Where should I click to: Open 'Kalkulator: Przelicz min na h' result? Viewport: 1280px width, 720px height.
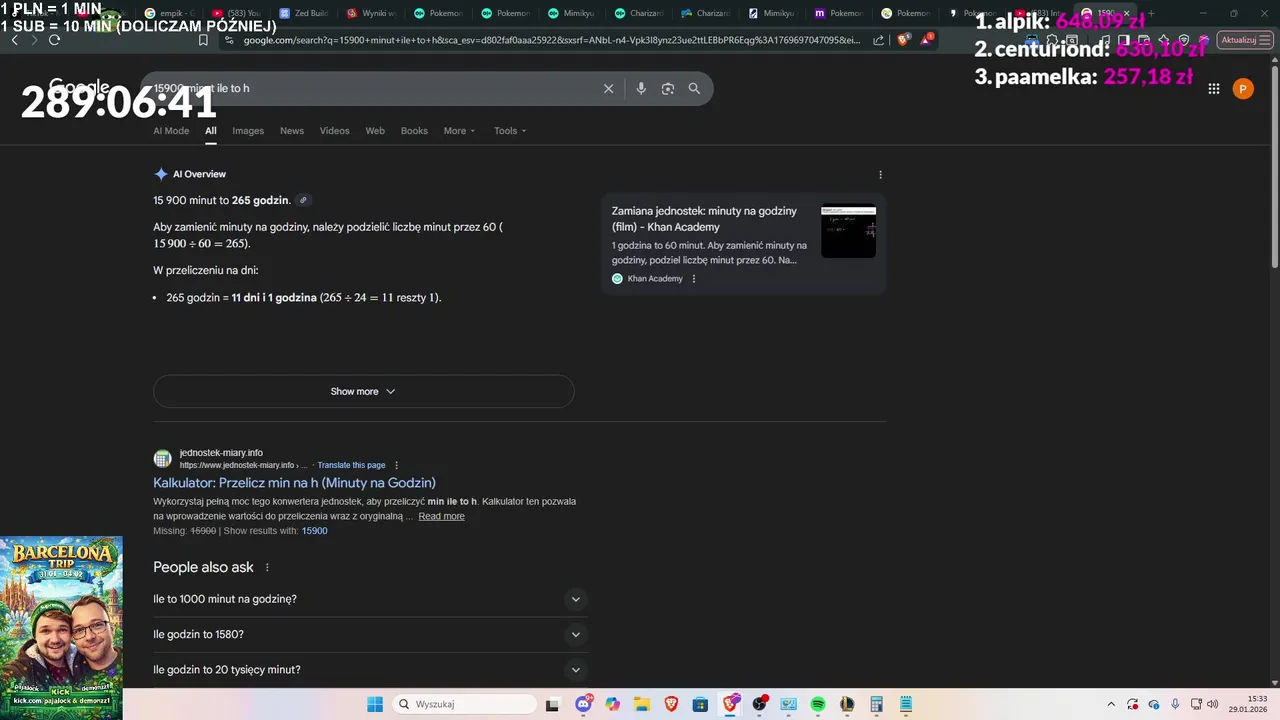pos(294,483)
